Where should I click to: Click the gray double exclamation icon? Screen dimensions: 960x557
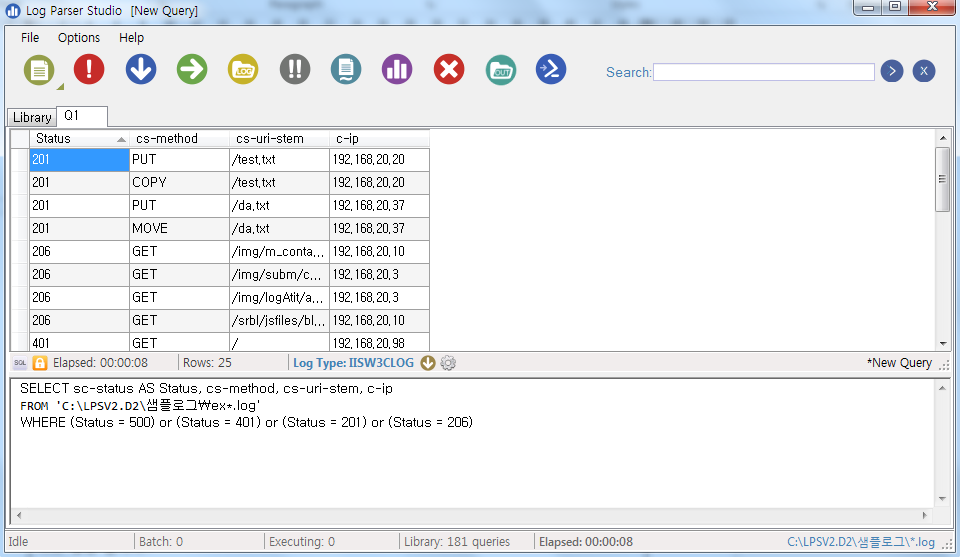295,69
